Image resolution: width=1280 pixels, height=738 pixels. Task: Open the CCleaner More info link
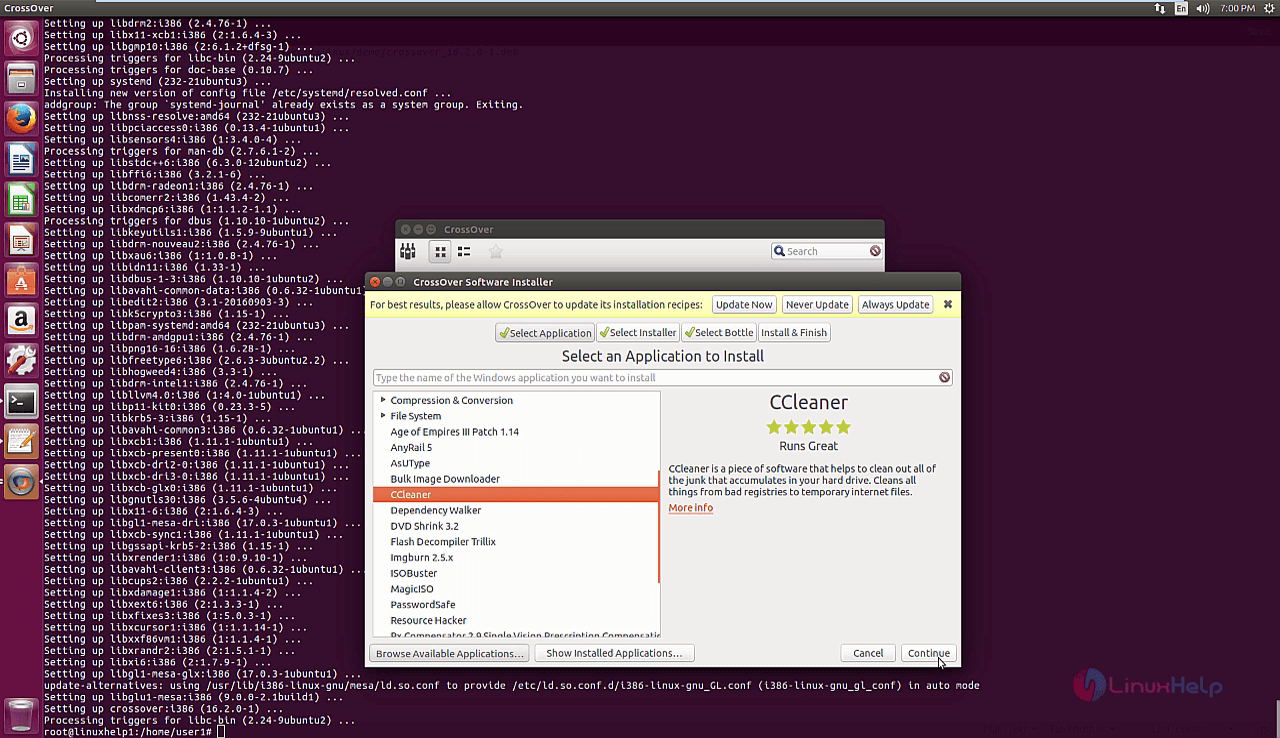[x=690, y=508]
